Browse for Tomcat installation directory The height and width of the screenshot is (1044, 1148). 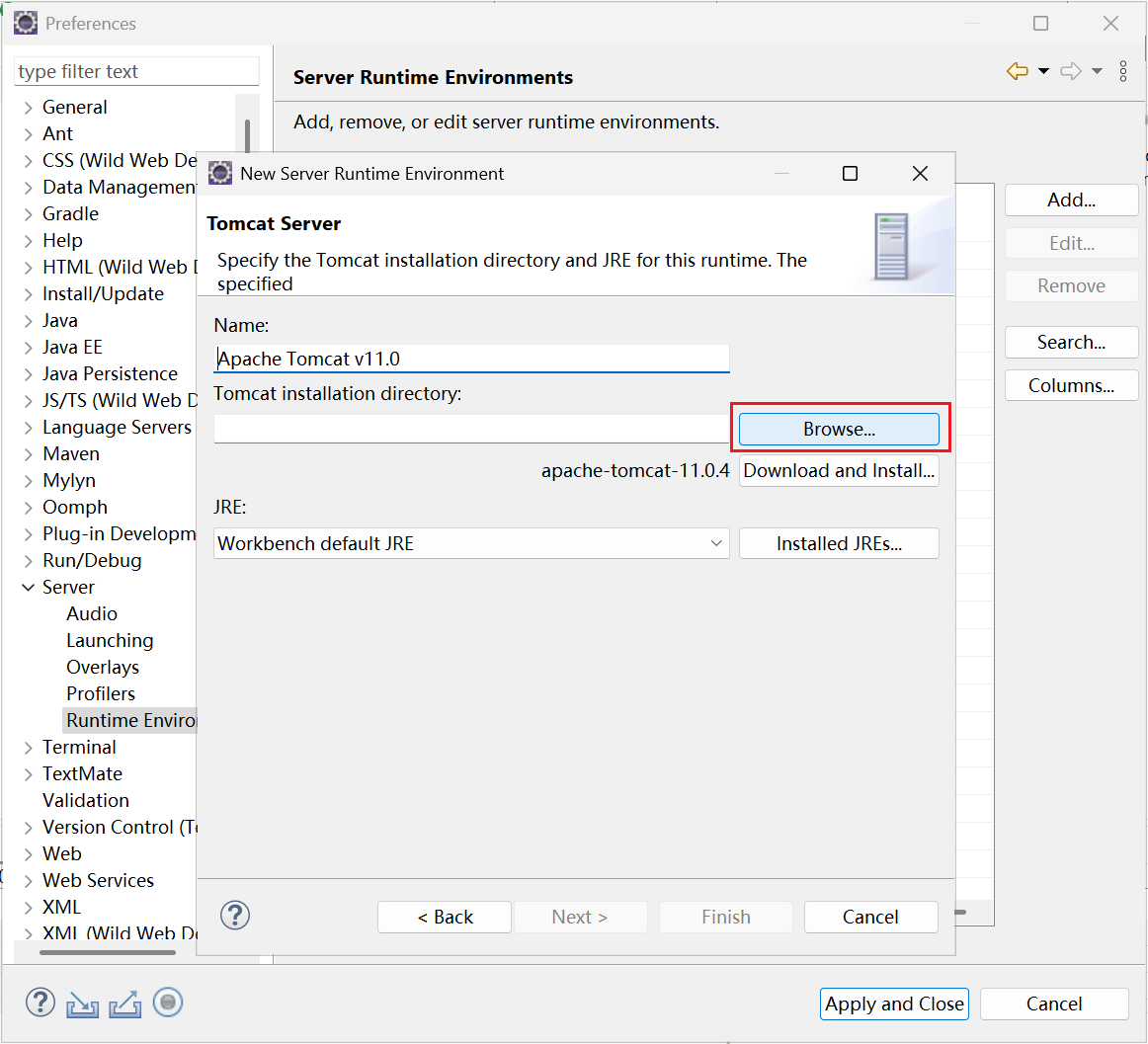[839, 429]
